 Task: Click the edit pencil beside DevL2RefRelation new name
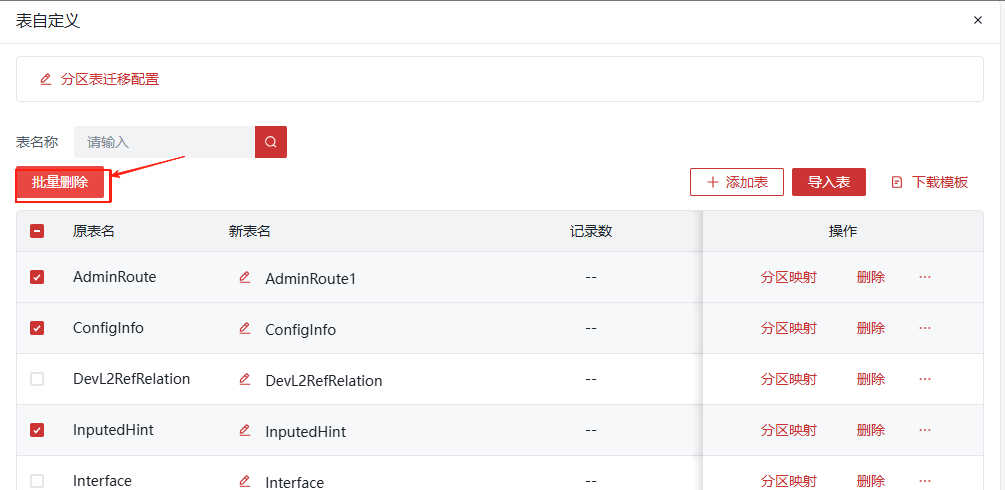tap(245, 379)
